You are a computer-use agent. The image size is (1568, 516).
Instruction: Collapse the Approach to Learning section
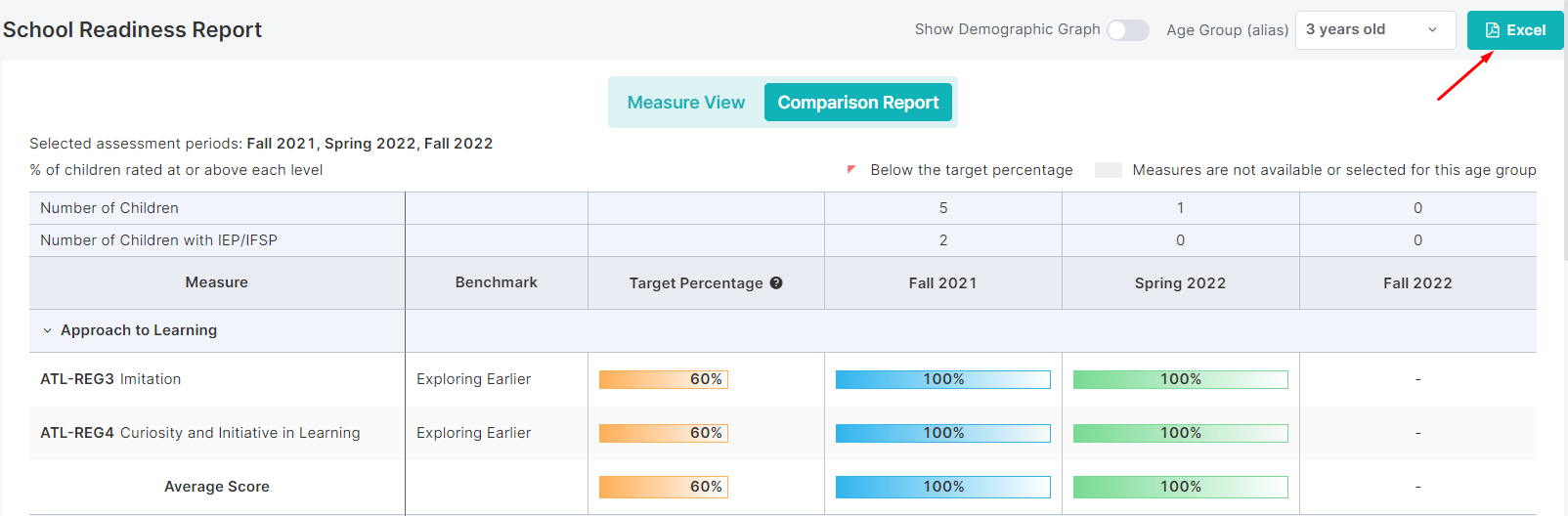click(x=47, y=331)
